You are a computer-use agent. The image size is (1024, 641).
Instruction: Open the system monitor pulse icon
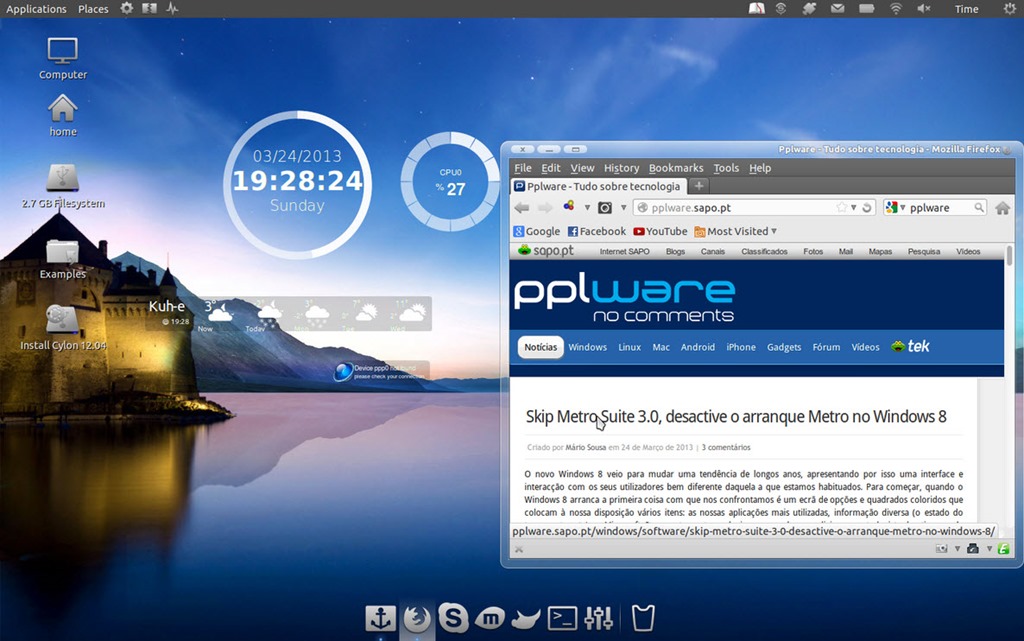coord(172,8)
